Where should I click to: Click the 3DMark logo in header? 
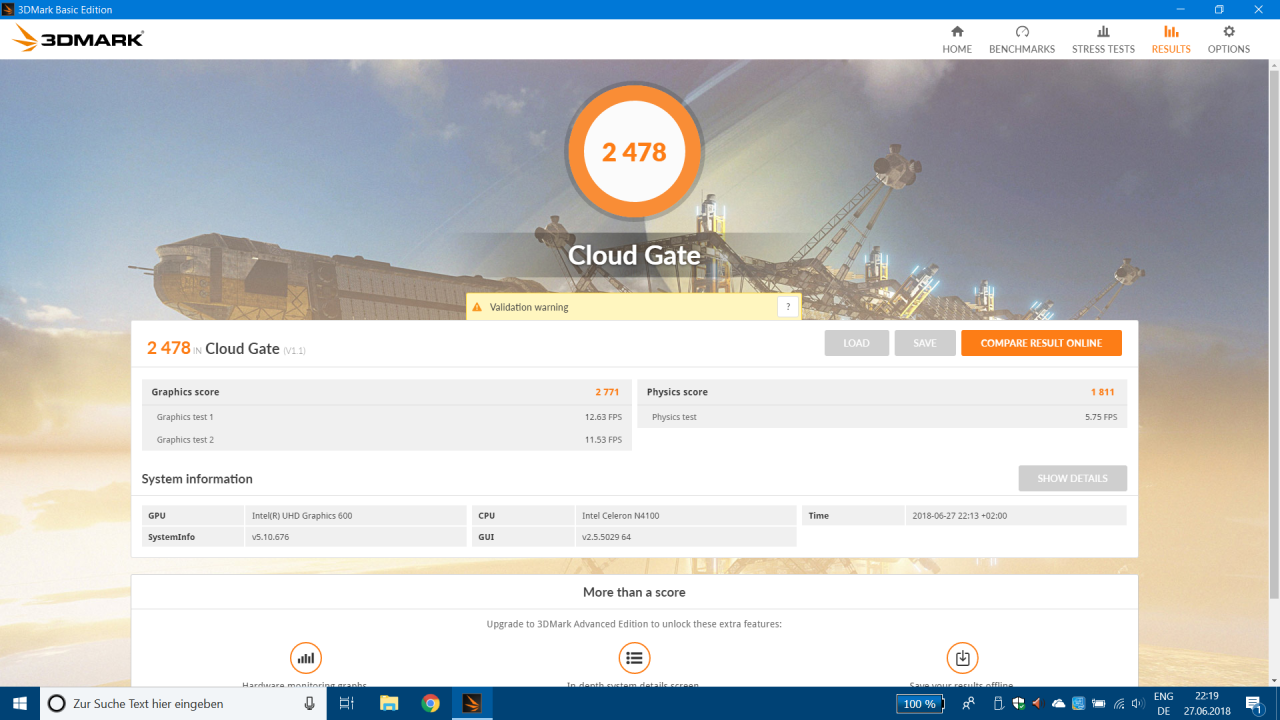[78, 39]
